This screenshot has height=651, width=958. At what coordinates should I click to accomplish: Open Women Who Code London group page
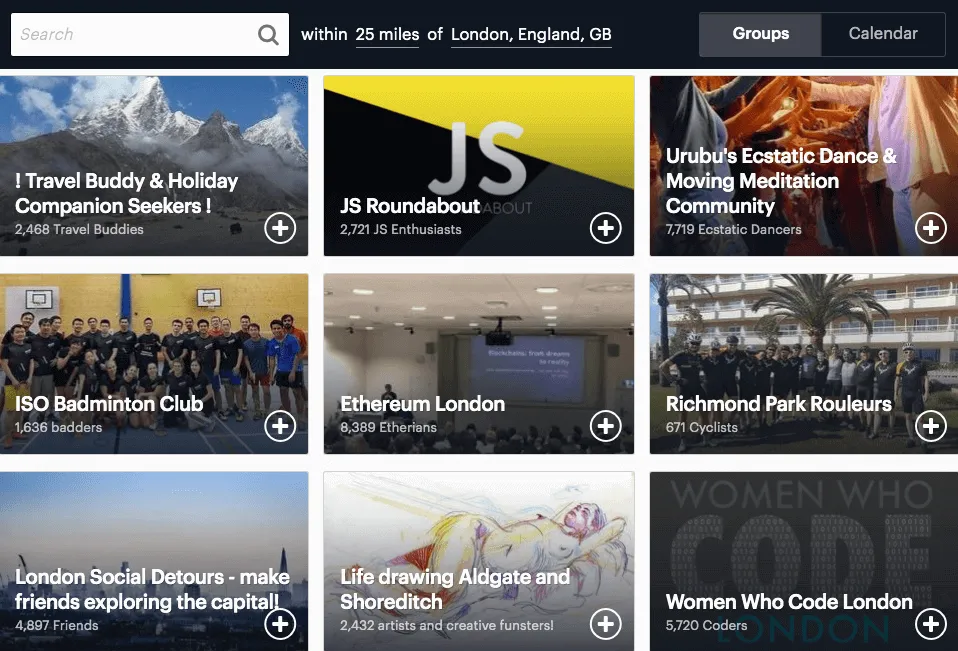pos(788,601)
